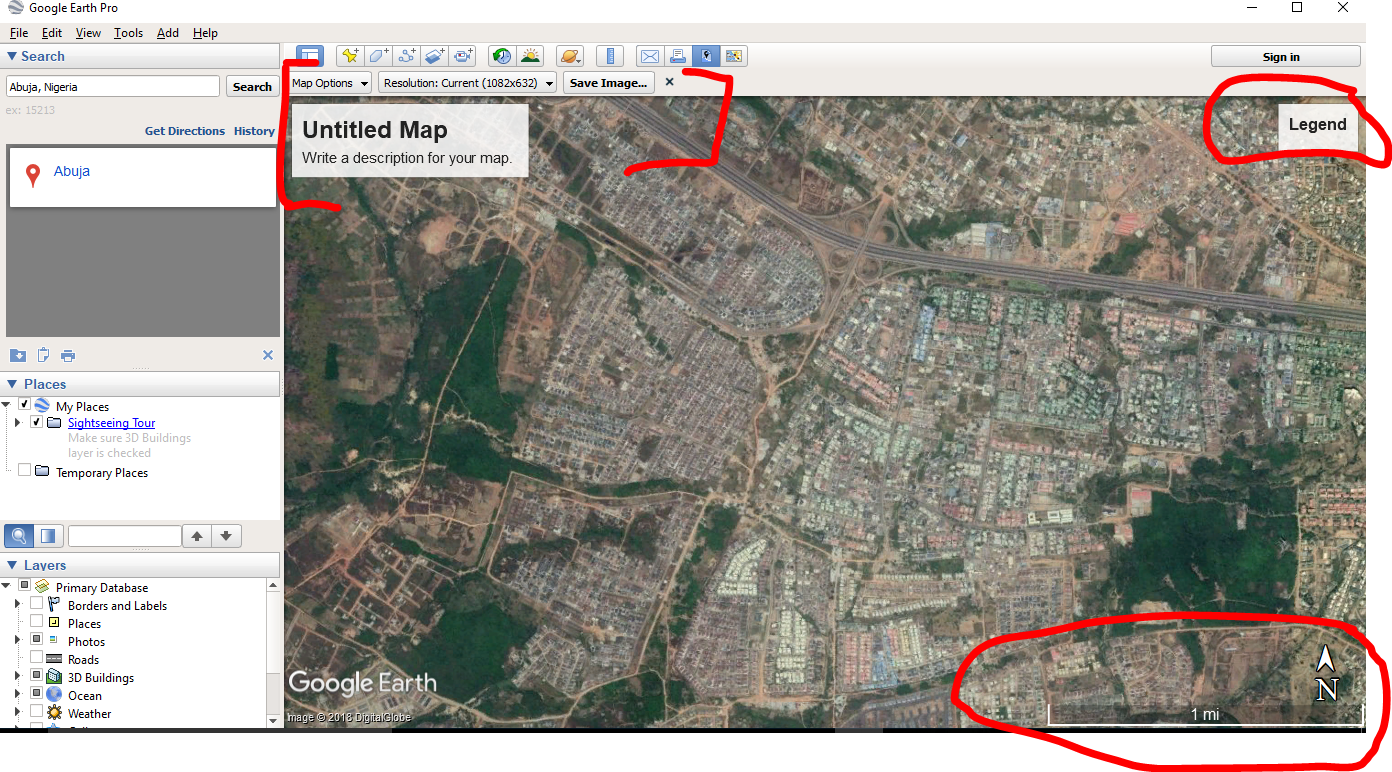Image resolution: width=1392 pixels, height=772 pixels.
Task: Collapse the Layers panel
Action: point(12,565)
